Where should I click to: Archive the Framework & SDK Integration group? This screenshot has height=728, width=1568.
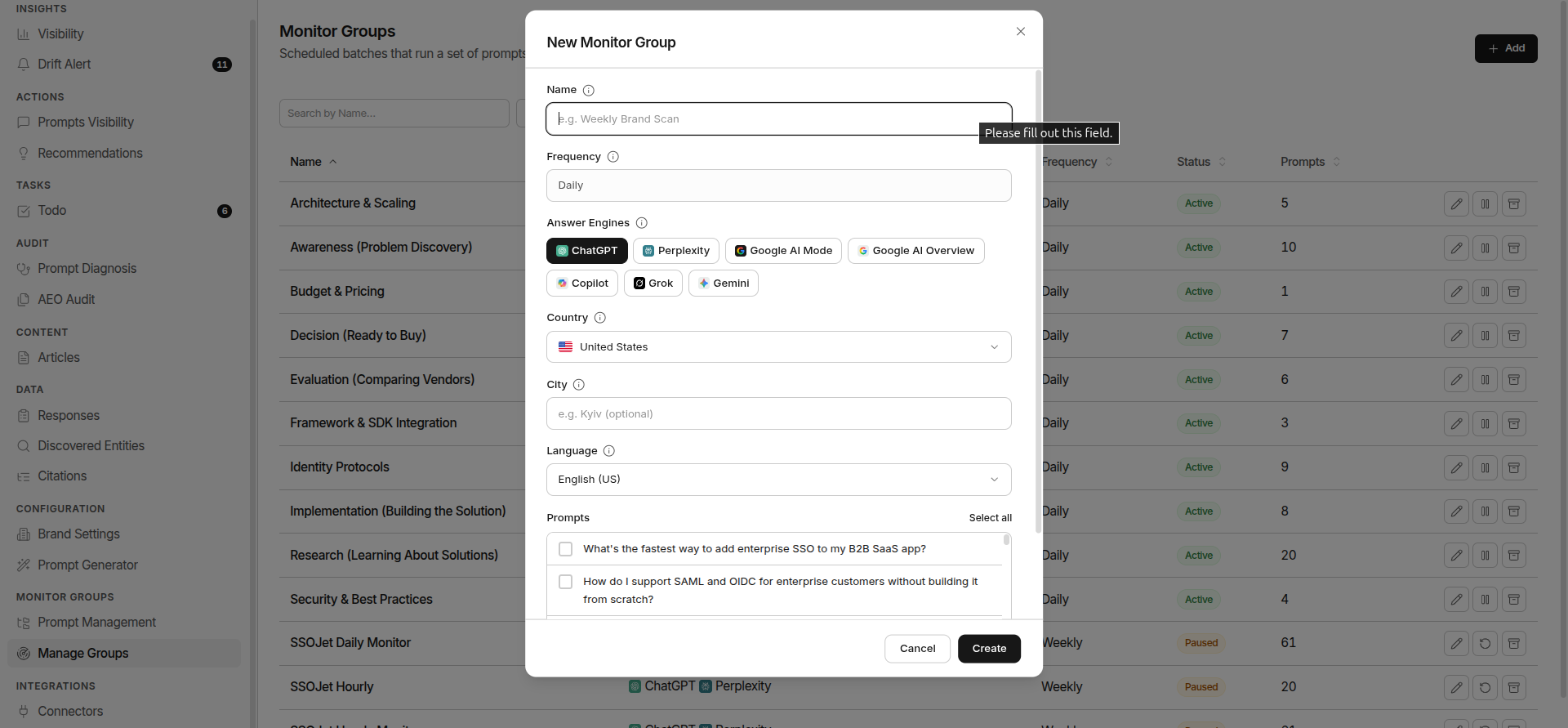click(1513, 423)
